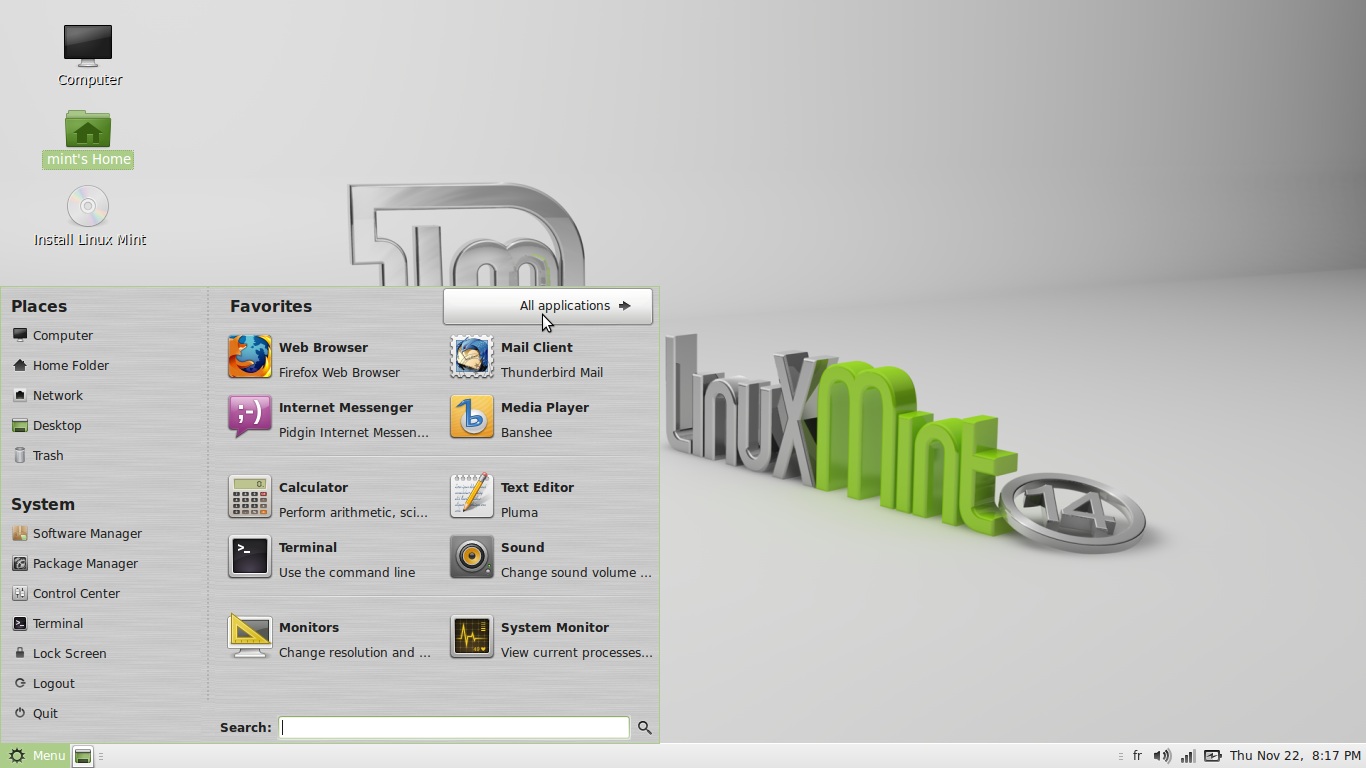Show All applications list
Image resolution: width=1366 pixels, height=768 pixels.
click(x=548, y=306)
